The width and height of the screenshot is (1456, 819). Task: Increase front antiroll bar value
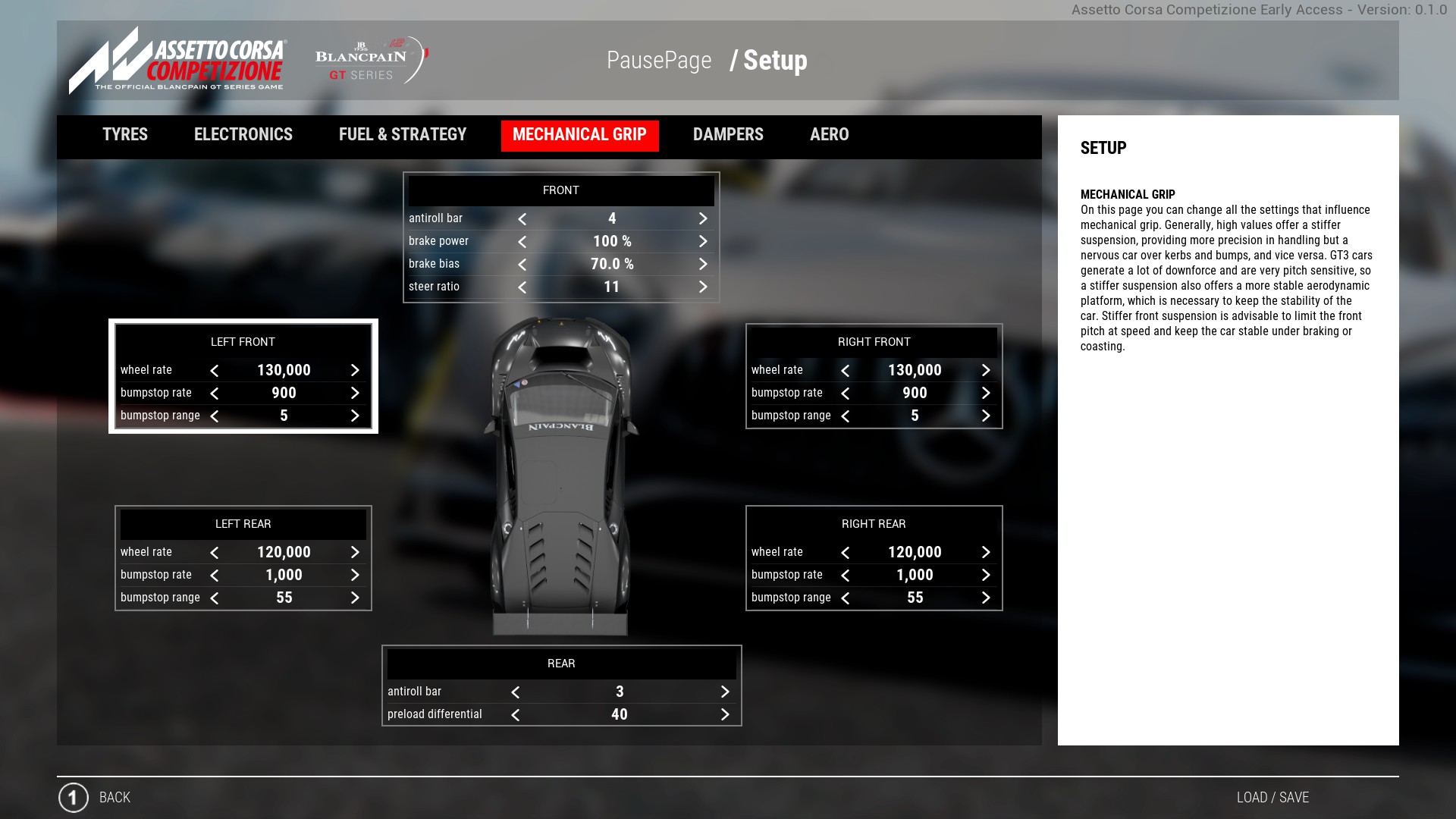[703, 218]
